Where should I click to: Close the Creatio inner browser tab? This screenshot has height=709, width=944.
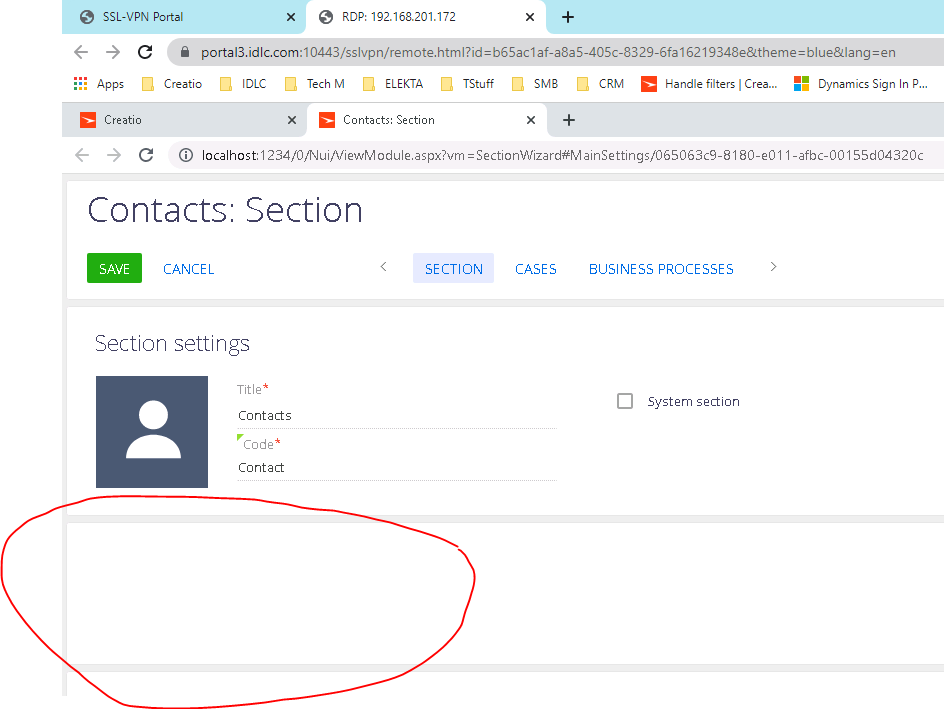pyautogui.click(x=292, y=120)
